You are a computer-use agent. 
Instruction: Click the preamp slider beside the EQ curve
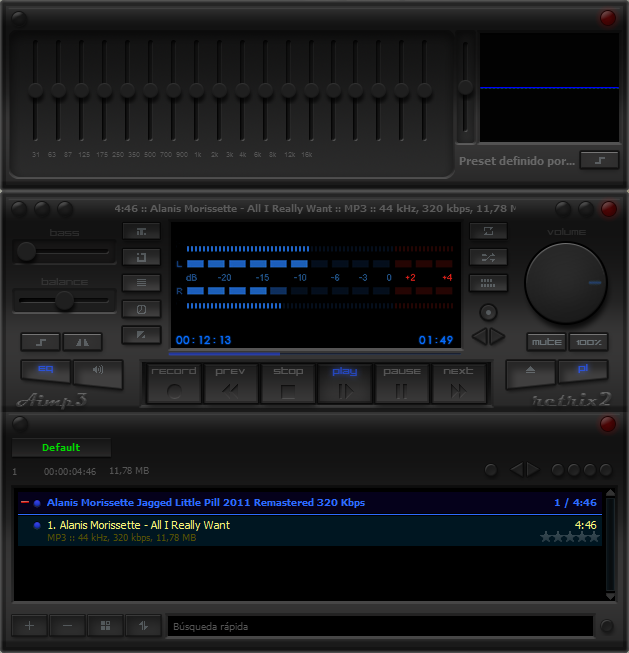coord(465,87)
